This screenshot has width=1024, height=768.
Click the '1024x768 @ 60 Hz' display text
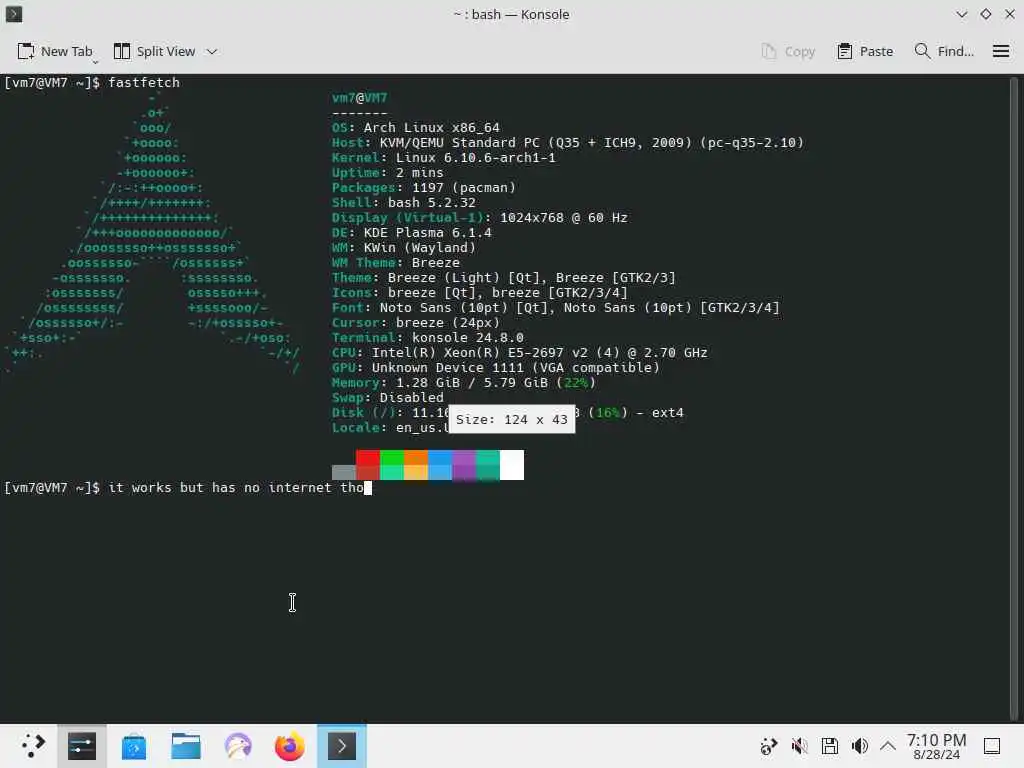[564, 217]
